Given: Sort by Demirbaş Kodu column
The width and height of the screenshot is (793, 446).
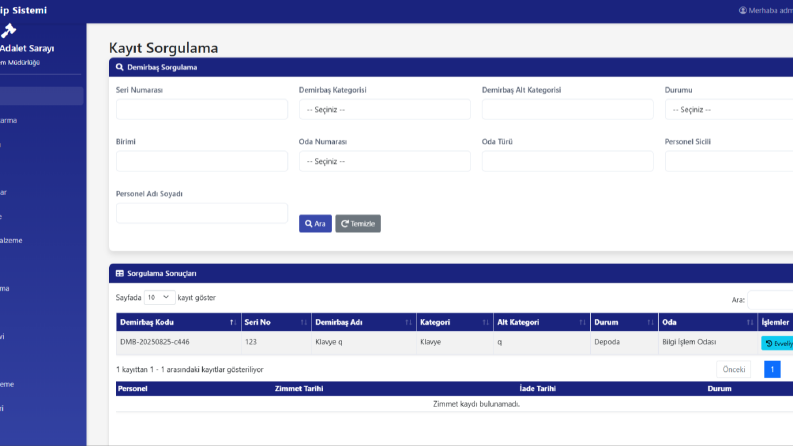Looking at the screenshot, I should tap(178, 322).
